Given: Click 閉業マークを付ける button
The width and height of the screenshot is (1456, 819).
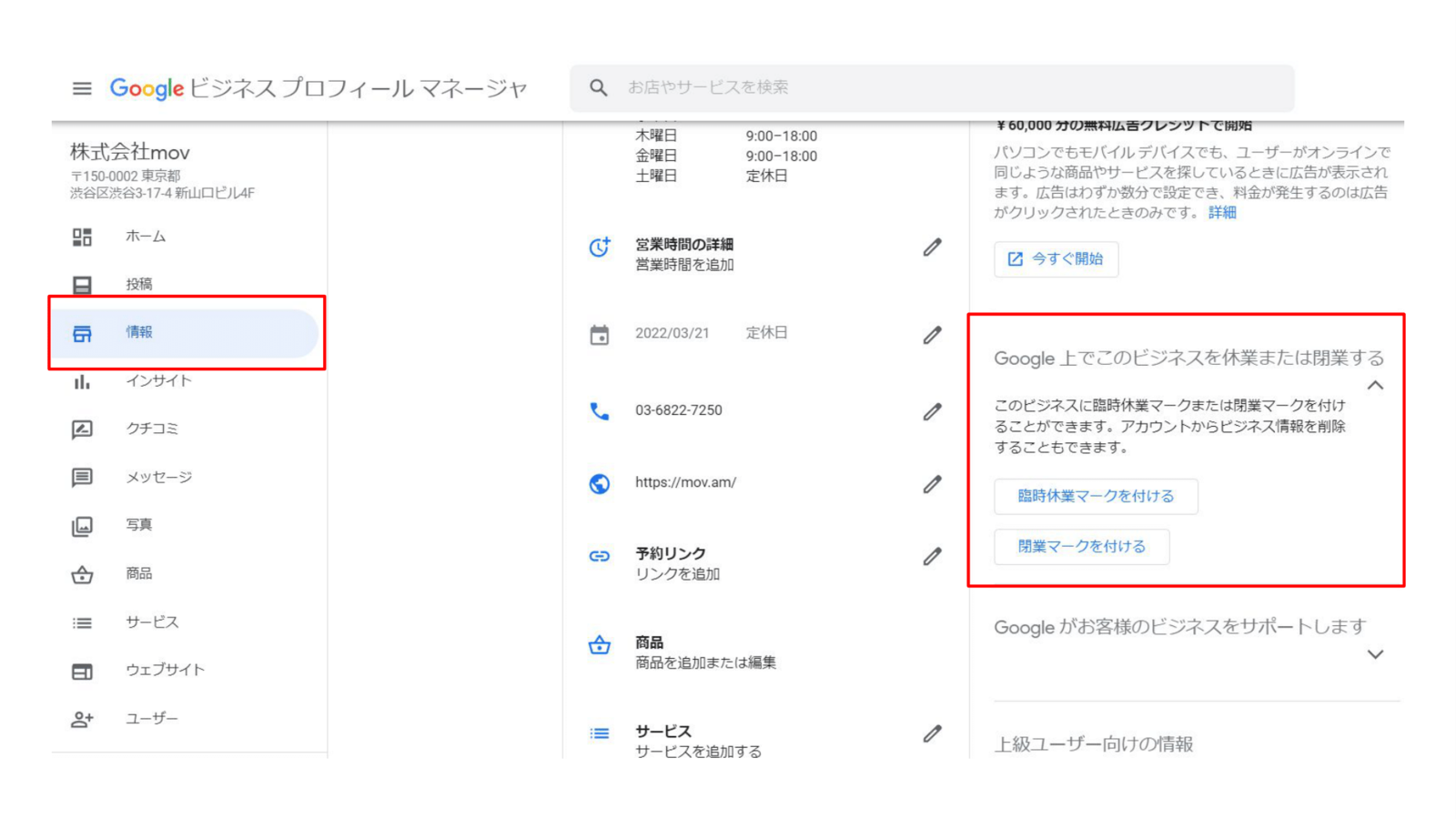Looking at the screenshot, I should [x=1081, y=547].
